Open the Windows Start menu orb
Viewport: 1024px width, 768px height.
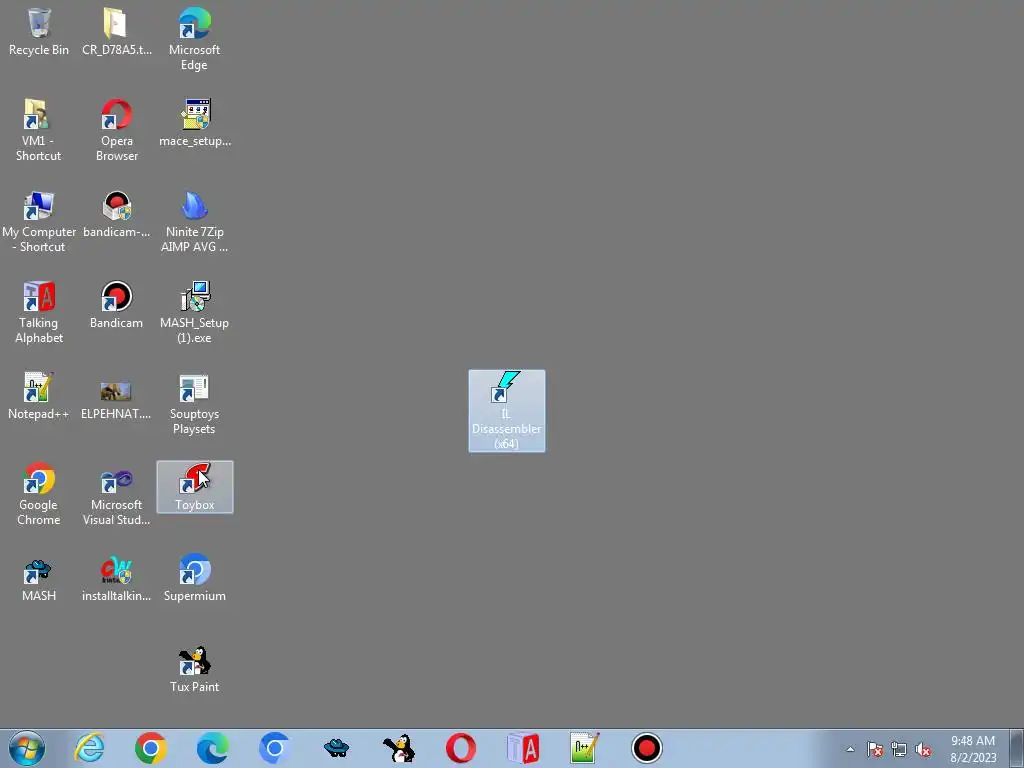27,748
